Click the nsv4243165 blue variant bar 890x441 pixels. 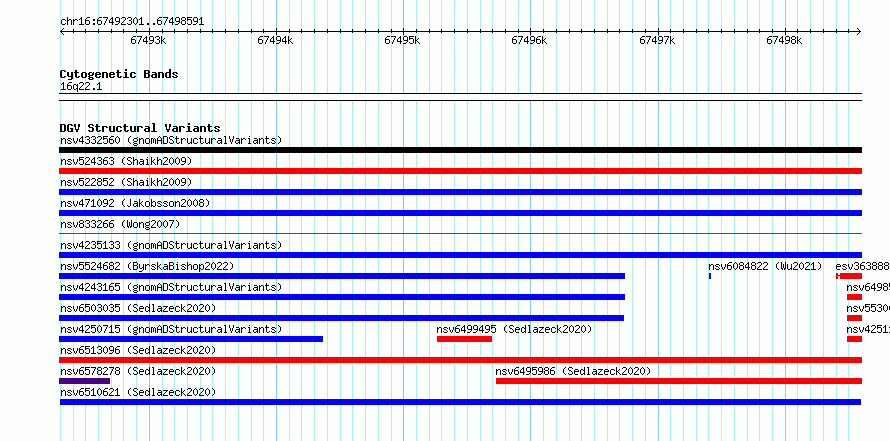[342, 297]
